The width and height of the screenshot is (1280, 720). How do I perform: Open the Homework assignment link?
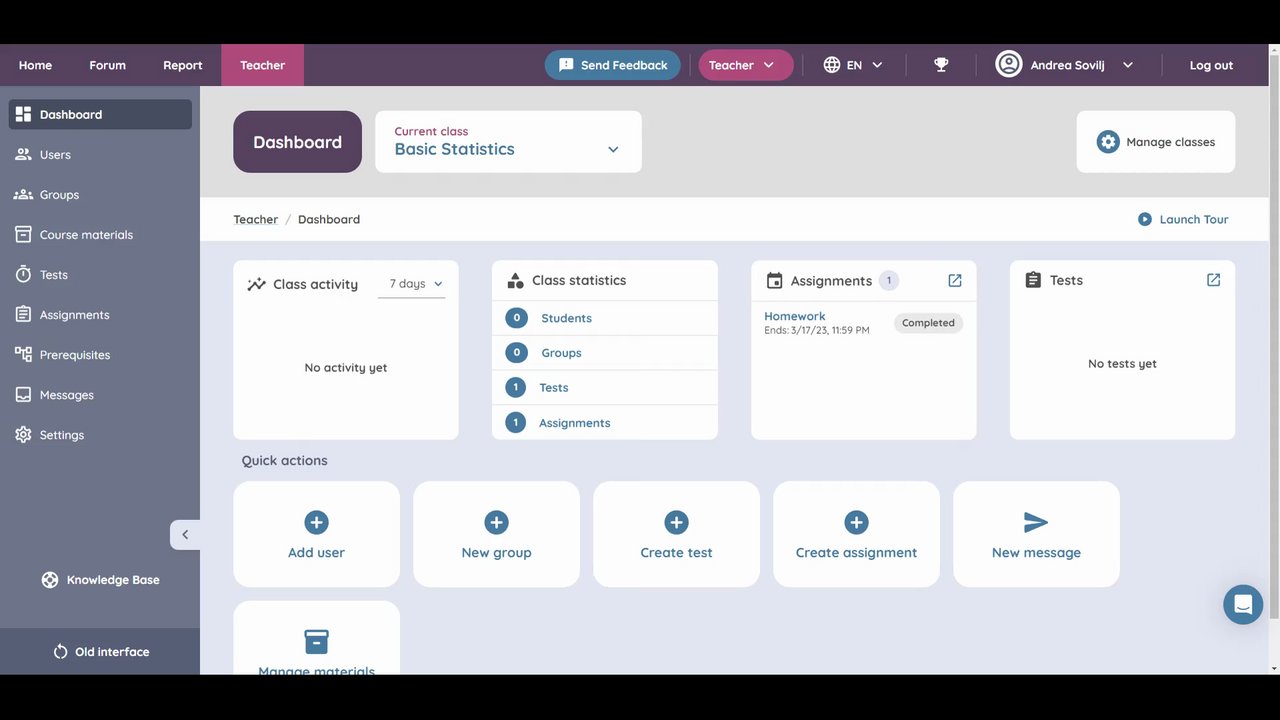pyautogui.click(x=794, y=316)
